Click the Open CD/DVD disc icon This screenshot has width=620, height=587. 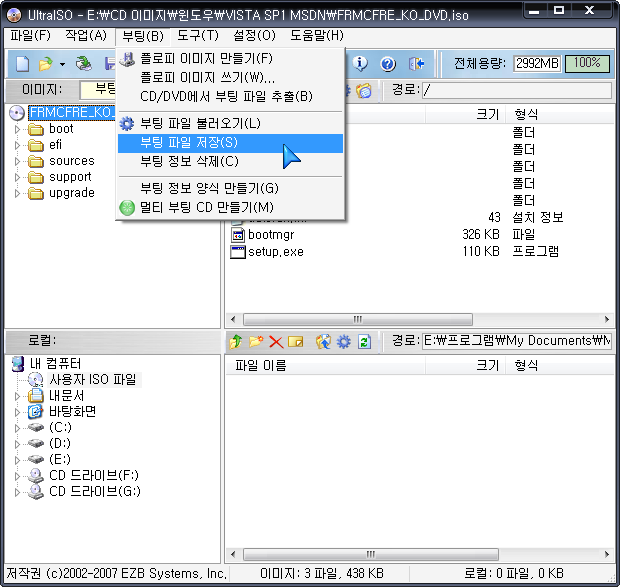(83, 64)
